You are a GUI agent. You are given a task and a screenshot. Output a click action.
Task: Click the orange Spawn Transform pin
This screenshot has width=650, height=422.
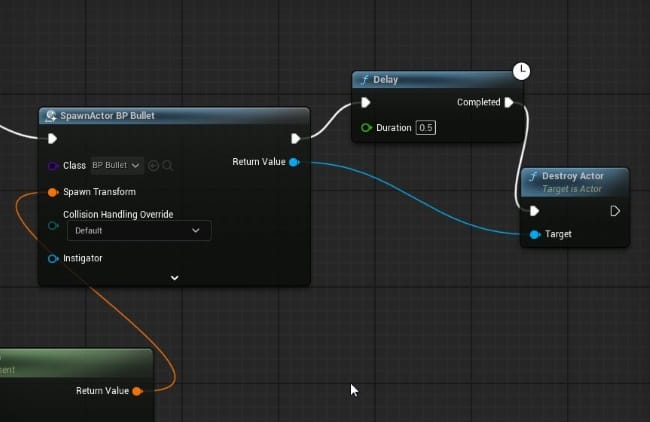[x=53, y=192]
